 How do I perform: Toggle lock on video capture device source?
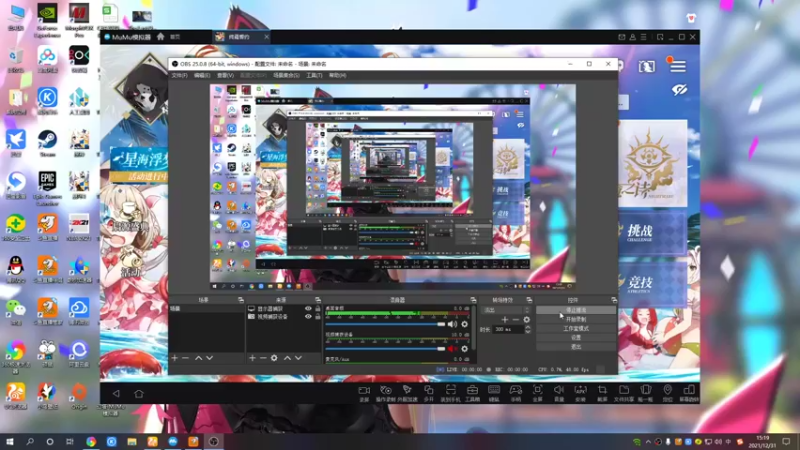(x=318, y=316)
